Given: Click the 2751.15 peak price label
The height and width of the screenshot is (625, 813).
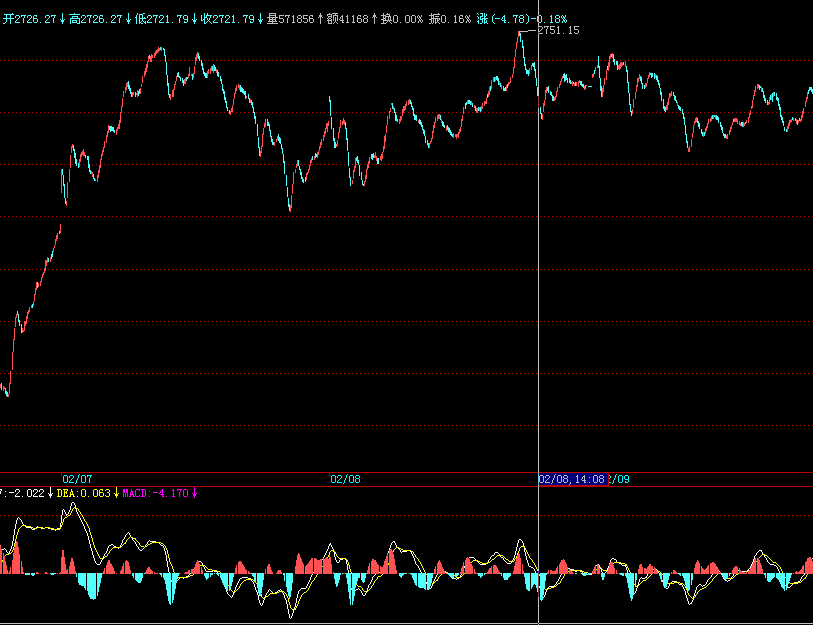Looking at the screenshot, I should [558, 31].
